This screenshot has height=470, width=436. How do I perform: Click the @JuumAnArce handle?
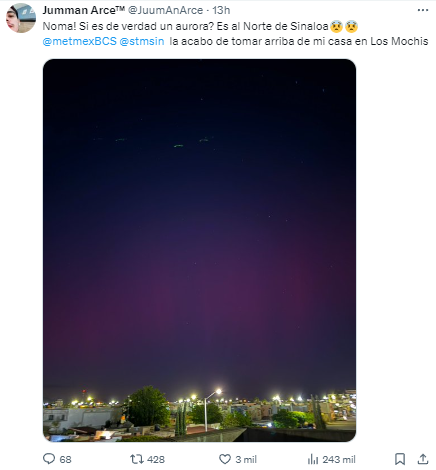pos(166,10)
